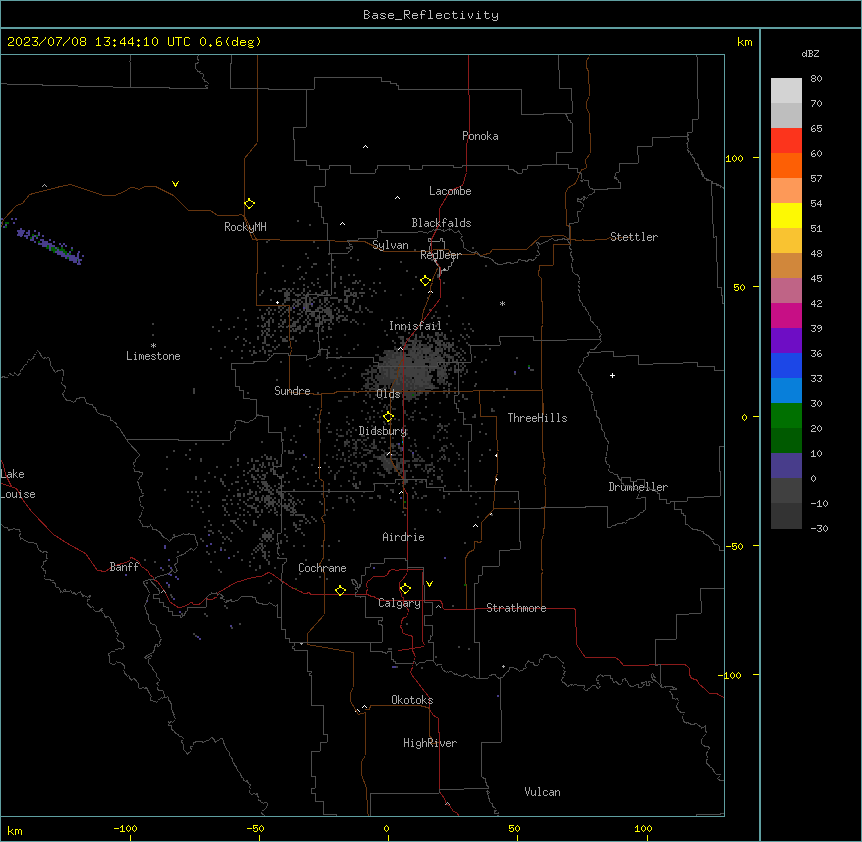Screen dimensions: 862x842
Task: Click the Cochrane label
Action: (322, 568)
